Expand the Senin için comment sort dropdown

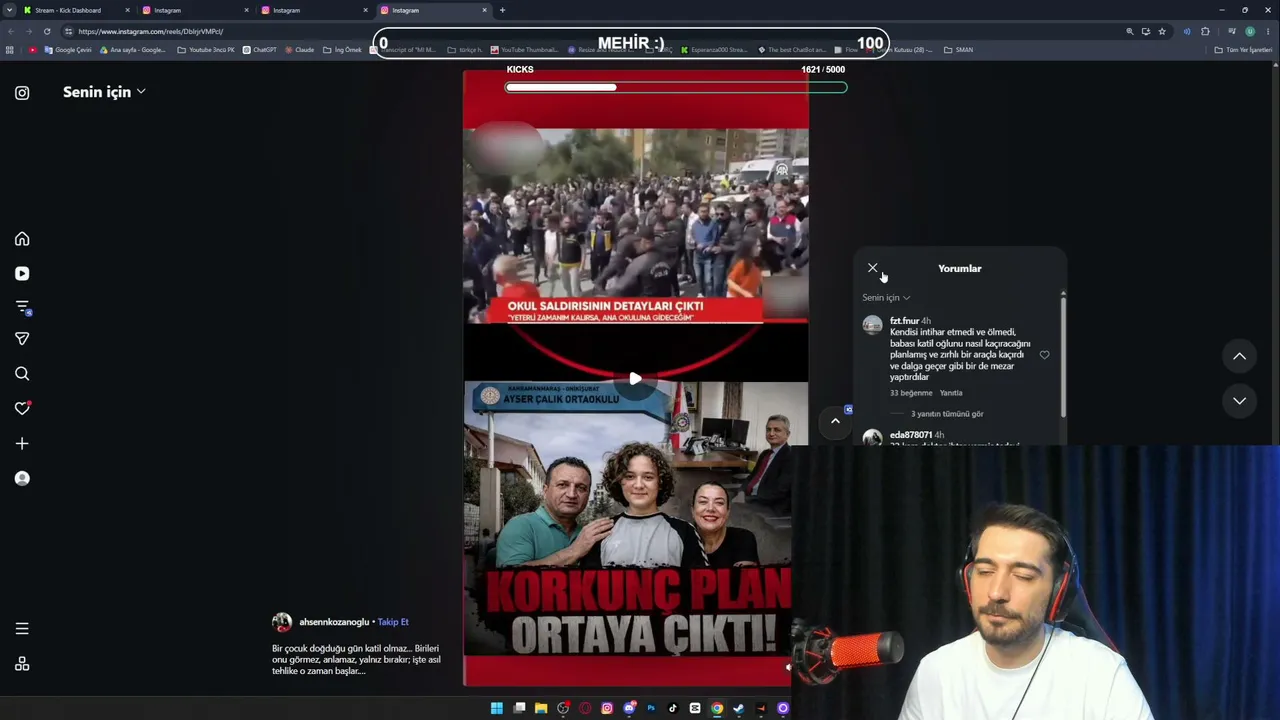tap(886, 297)
